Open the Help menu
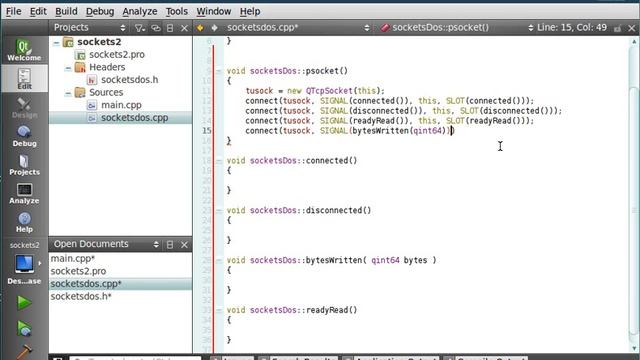Image resolution: width=640 pixels, height=360 pixels. pos(250,11)
